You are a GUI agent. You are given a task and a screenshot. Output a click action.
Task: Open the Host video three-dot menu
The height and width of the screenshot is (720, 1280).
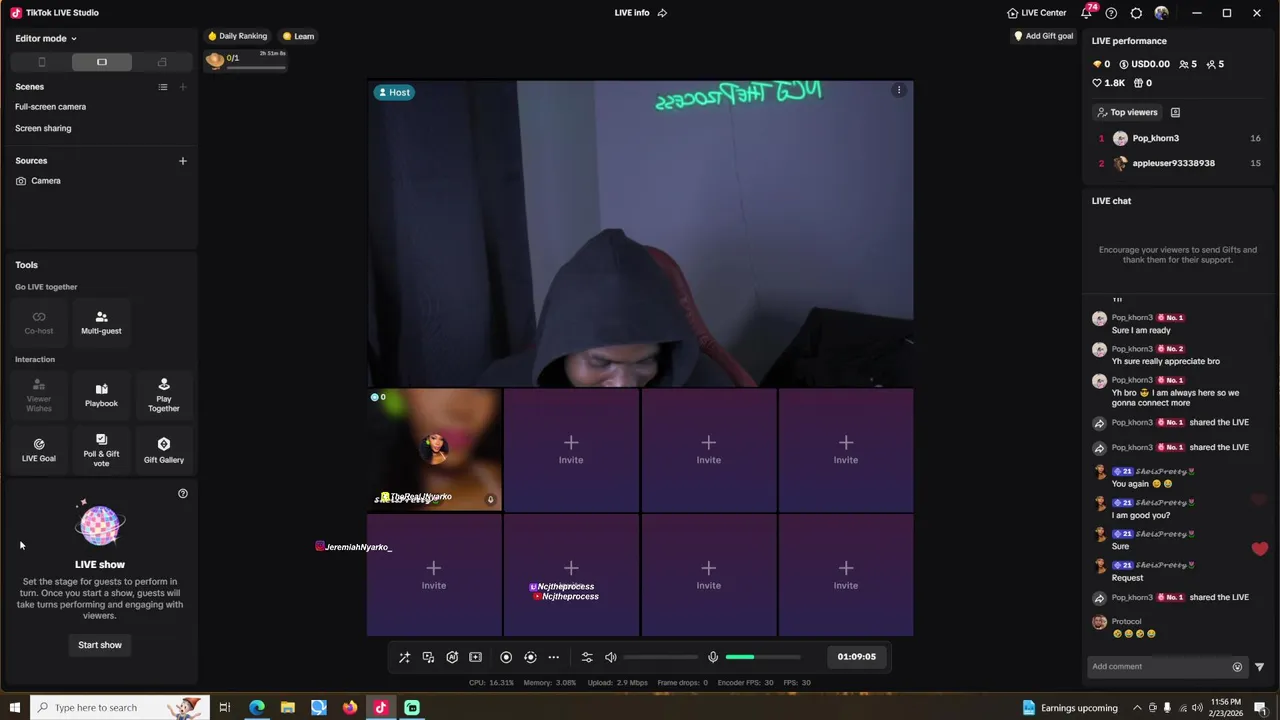click(899, 91)
